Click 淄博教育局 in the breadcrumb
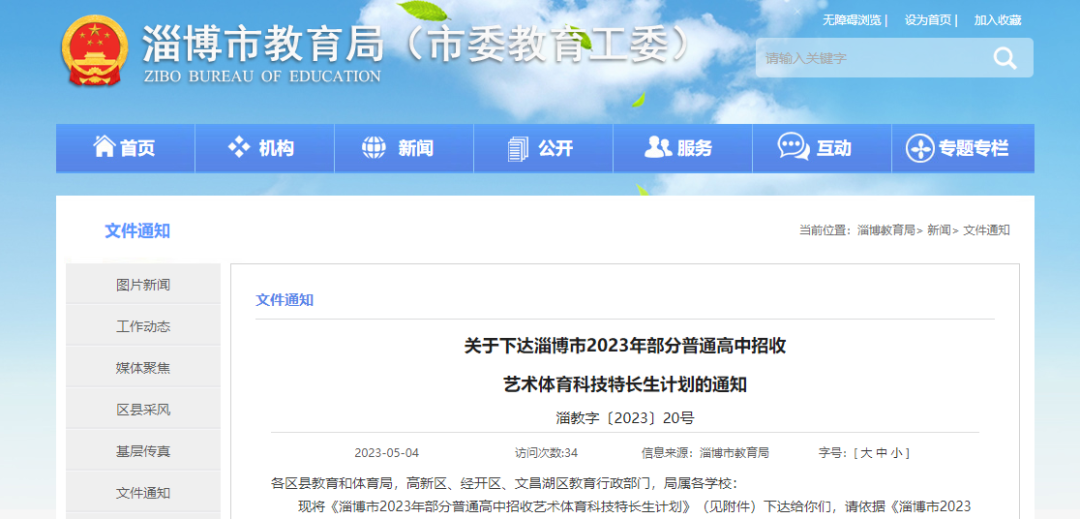Viewport: 1080px width, 519px height. pos(886,230)
